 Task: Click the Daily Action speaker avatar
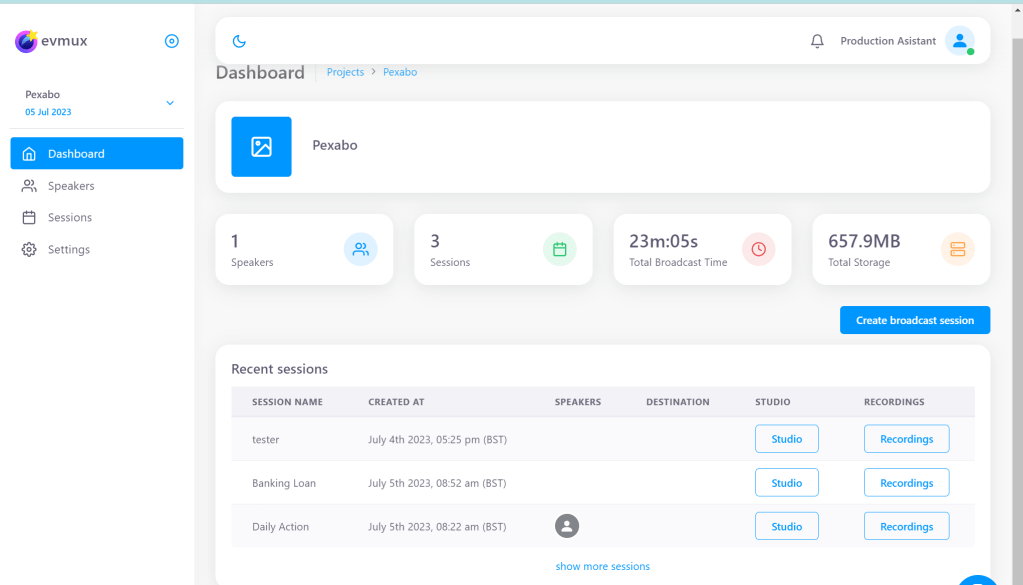pos(567,526)
